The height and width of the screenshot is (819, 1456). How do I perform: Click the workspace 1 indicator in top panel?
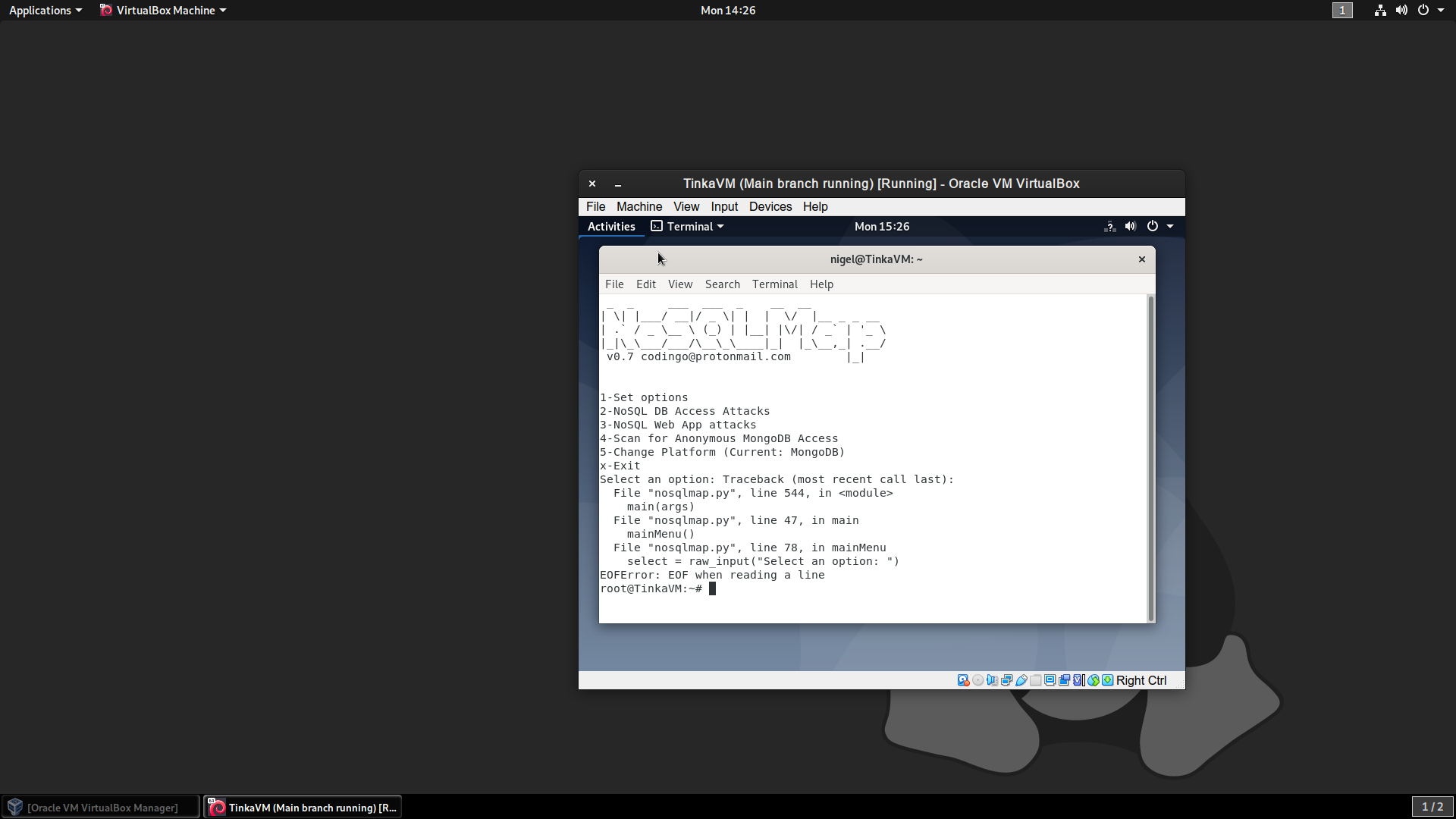click(x=1341, y=10)
